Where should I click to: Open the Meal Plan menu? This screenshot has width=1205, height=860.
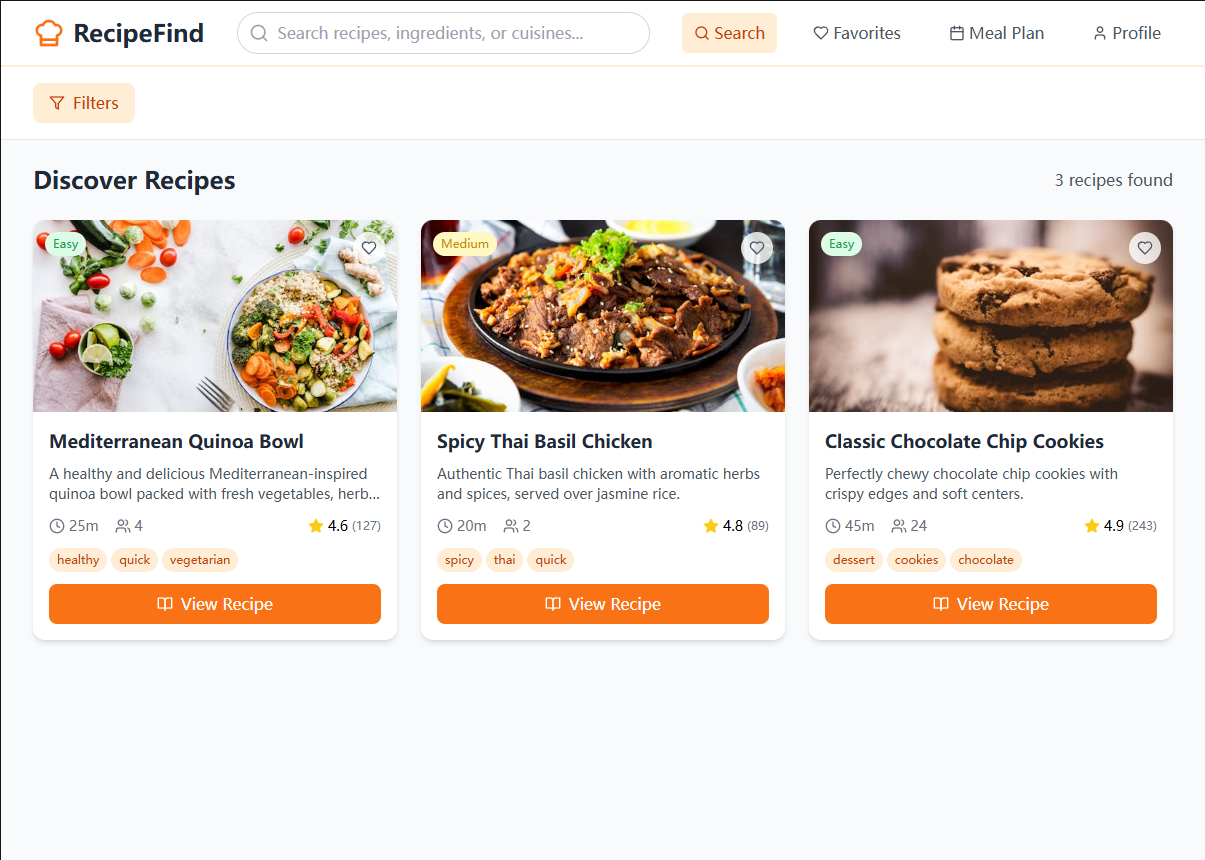click(x=996, y=33)
